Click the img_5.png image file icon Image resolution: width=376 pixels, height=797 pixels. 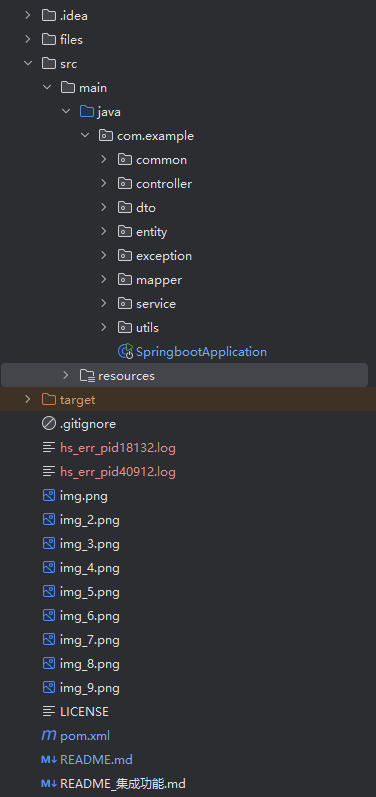pyautogui.click(x=49, y=592)
